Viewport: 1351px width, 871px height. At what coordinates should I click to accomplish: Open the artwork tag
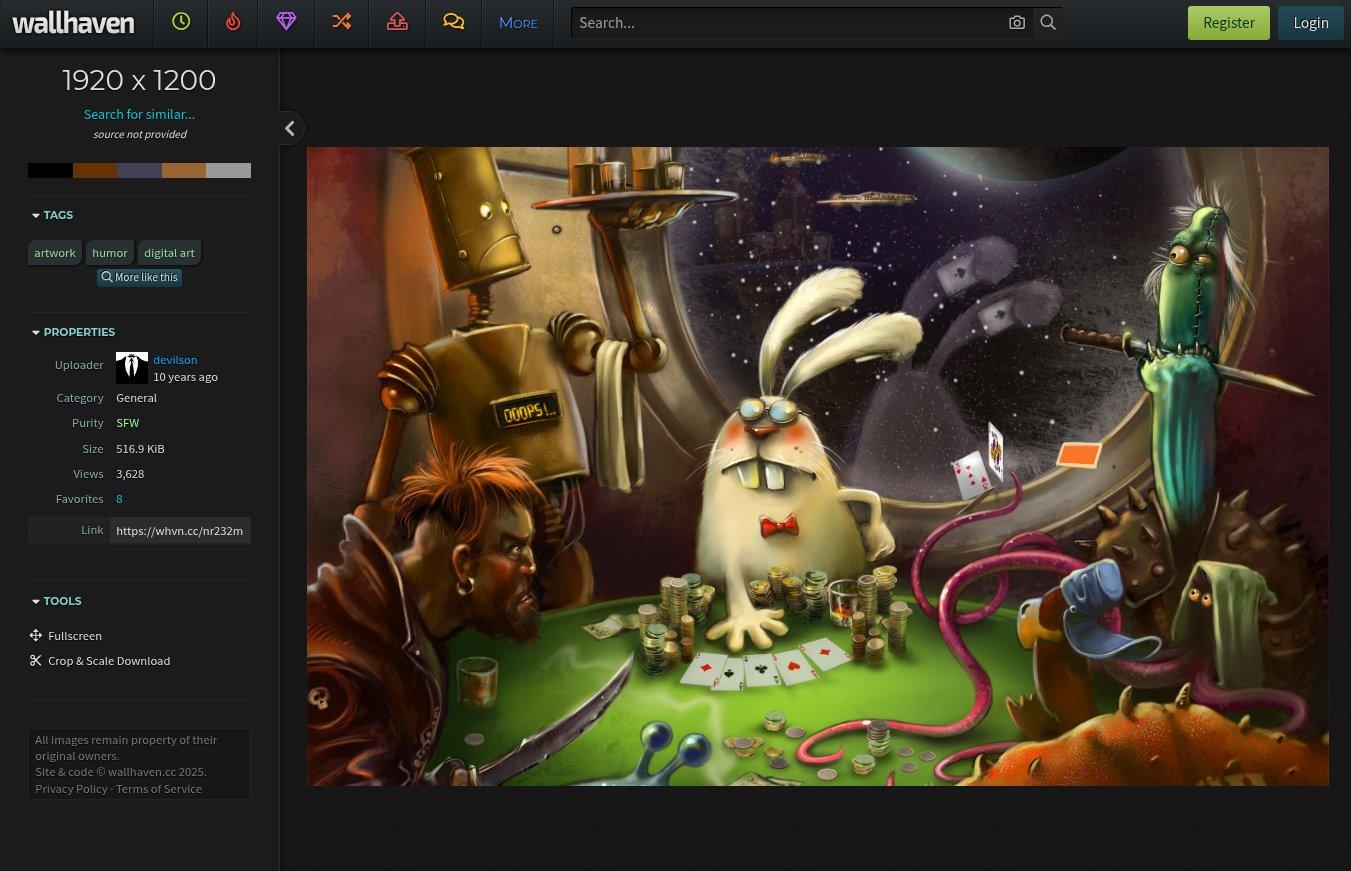pyautogui.click(x=55, y=253)
